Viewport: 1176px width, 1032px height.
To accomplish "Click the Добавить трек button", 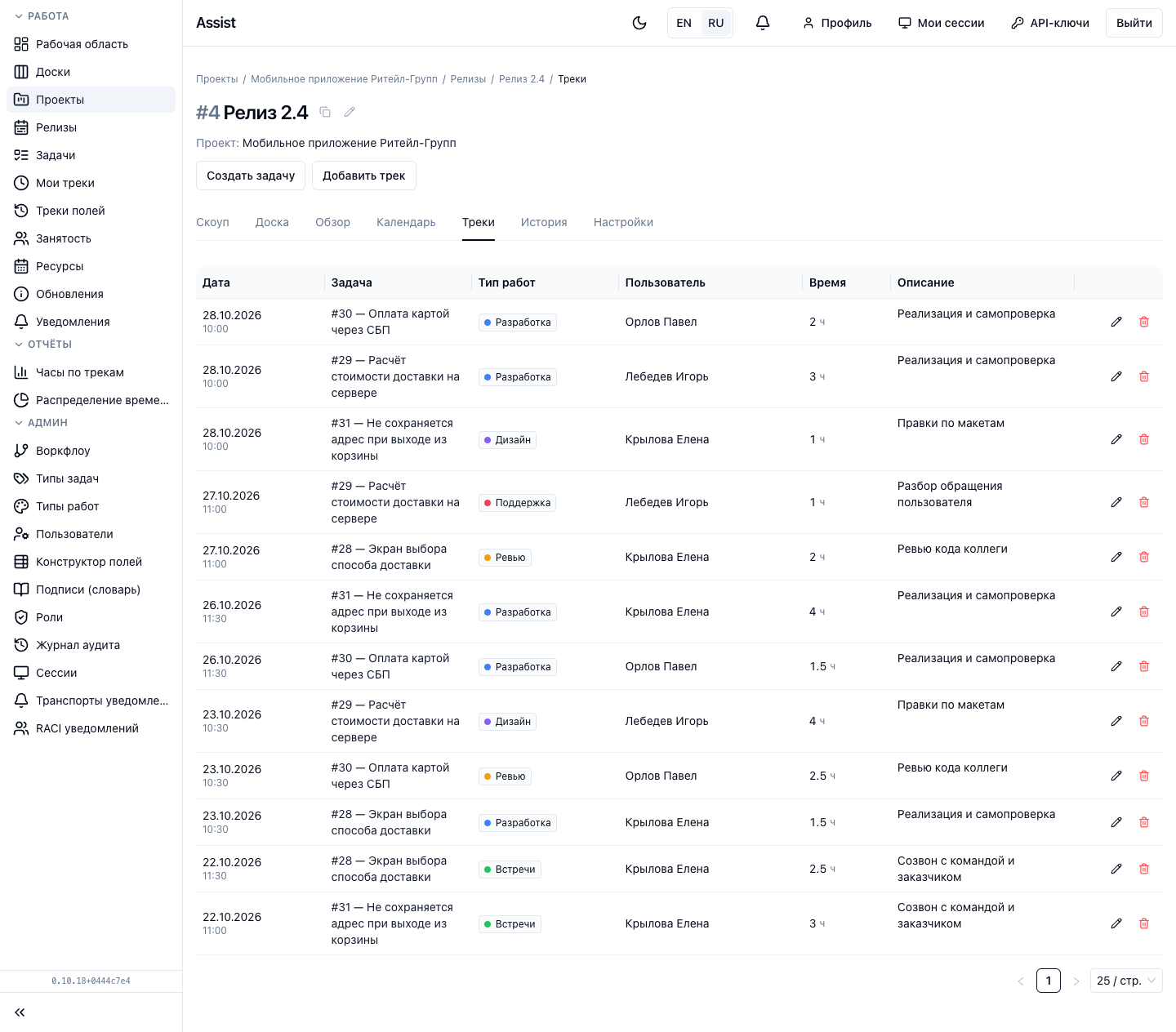I will point(364,176).
